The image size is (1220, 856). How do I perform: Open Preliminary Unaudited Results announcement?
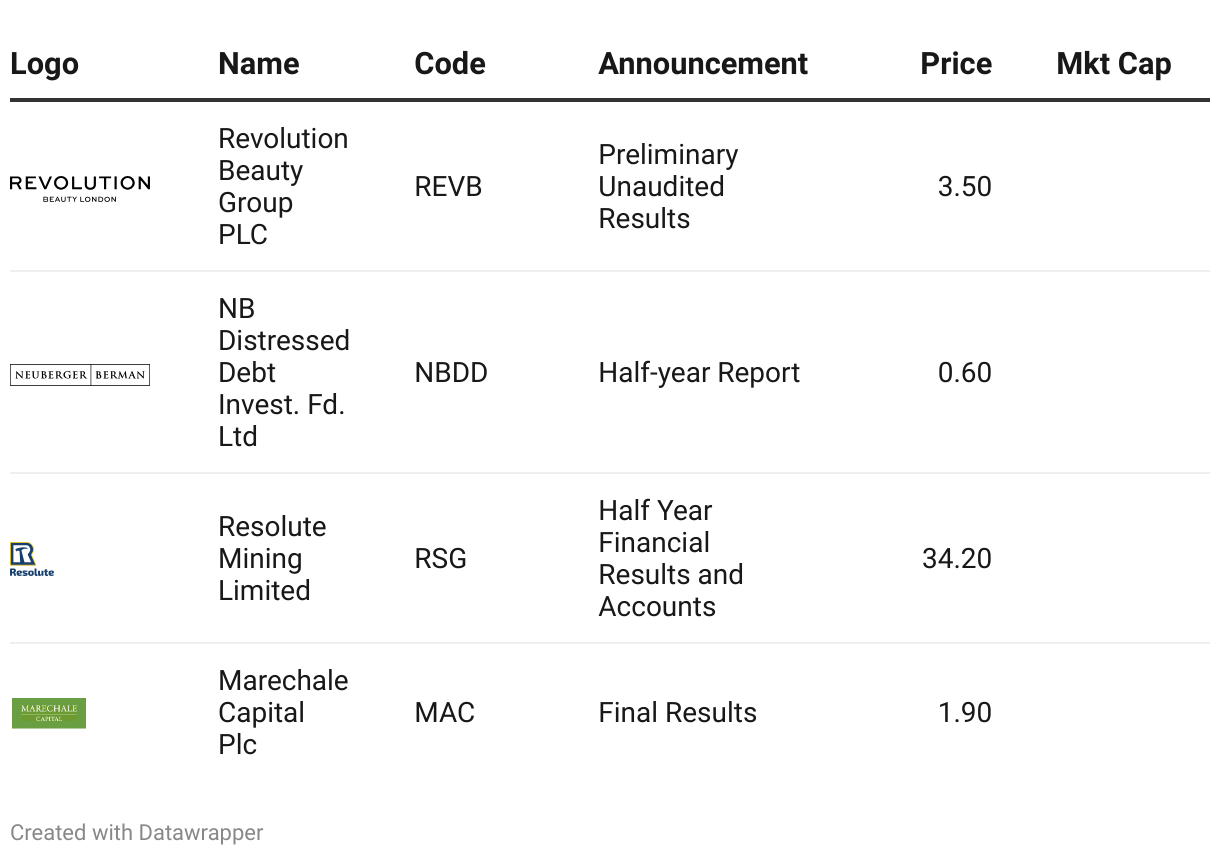click(x=668, y=187)
